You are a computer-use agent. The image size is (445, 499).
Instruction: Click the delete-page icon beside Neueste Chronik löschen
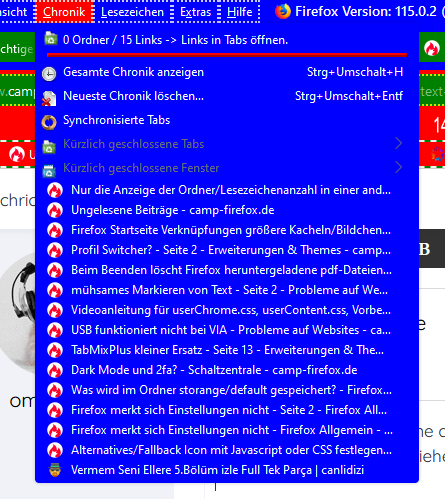(x=49, y=98)
